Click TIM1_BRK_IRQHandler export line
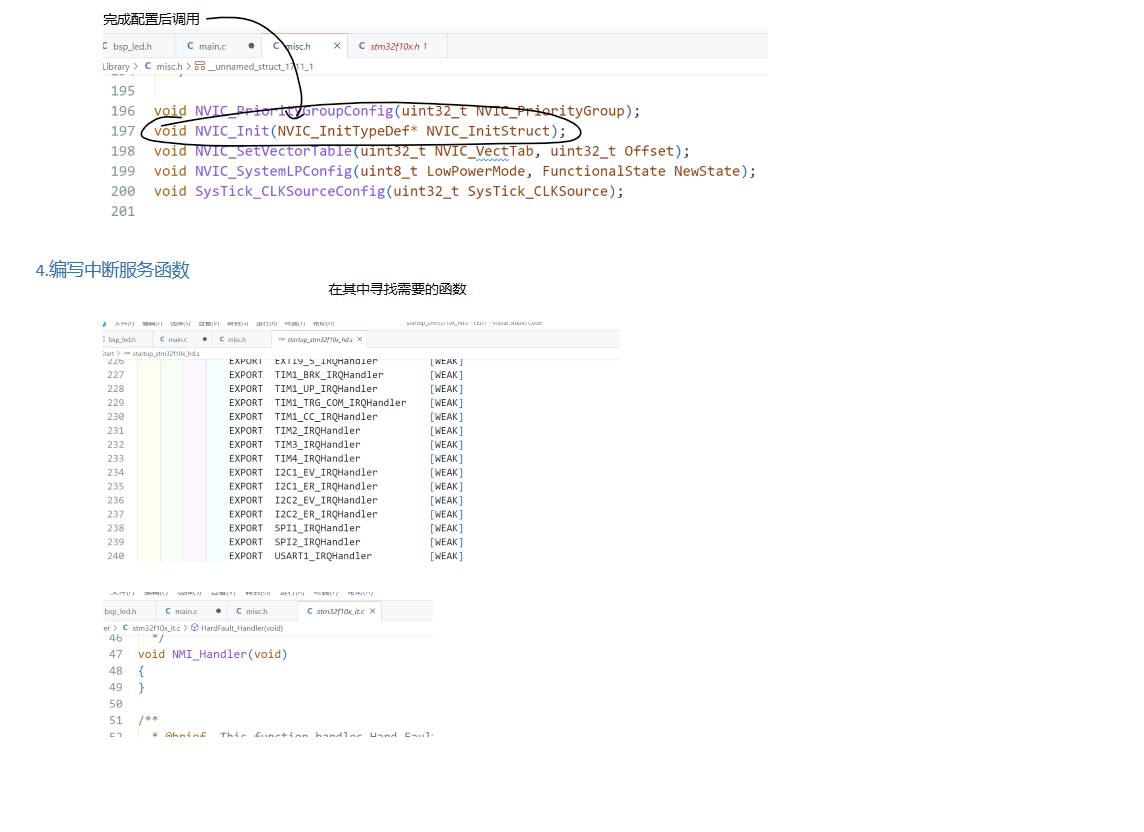The height and width of the screenshot is (832, 1144). pyautogui.click(x=346, y=375)
